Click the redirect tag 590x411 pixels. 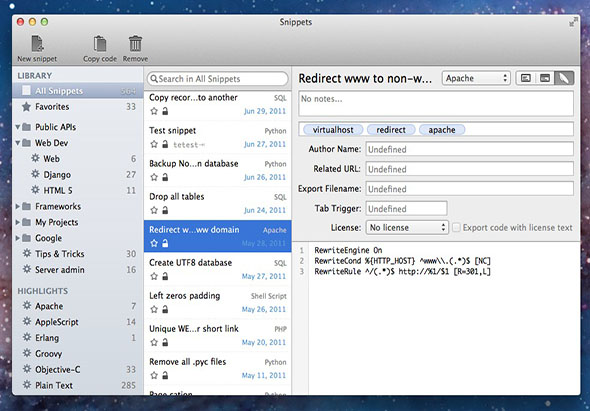tap(391, 130)
